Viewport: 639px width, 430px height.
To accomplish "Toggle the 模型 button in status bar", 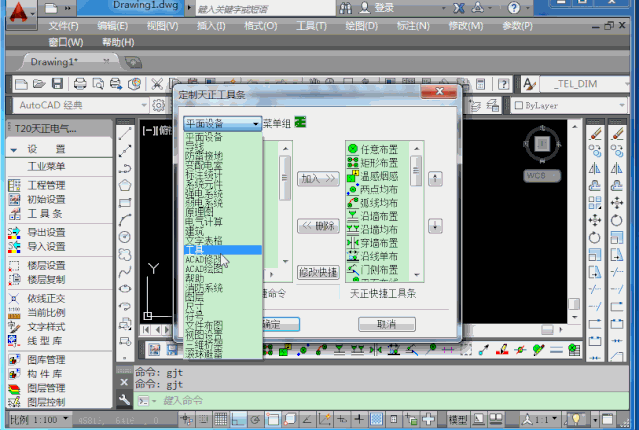I will pos(458,419).
